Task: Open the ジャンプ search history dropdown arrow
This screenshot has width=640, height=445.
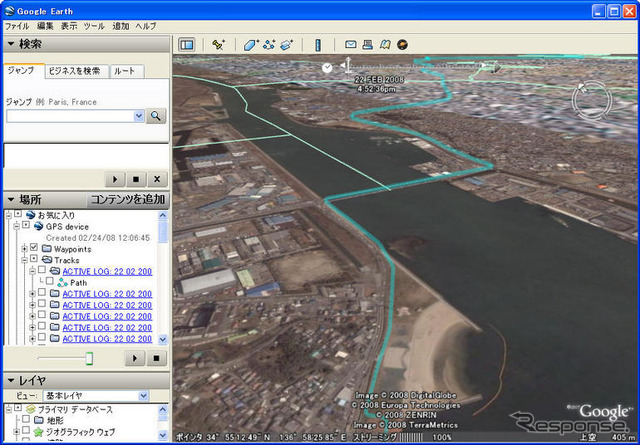Action: tap(139, 116)
